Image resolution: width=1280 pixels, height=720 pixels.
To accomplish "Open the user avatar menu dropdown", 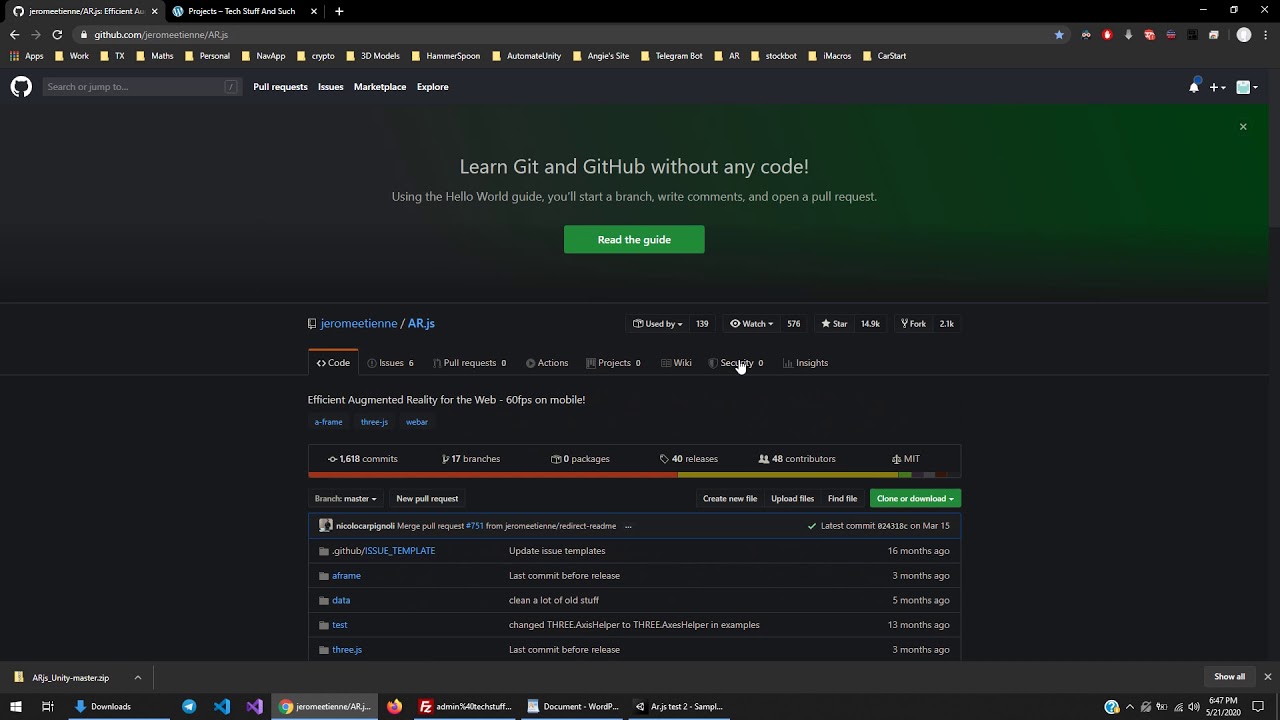I will [x=1247, y=87].
